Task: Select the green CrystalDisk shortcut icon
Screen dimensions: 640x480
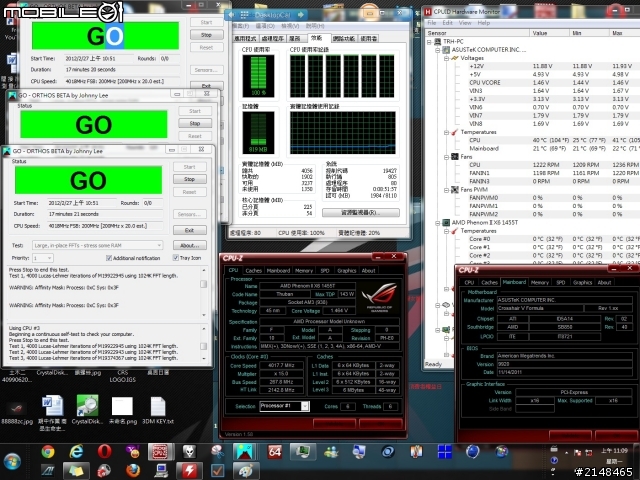Action: 87,409
